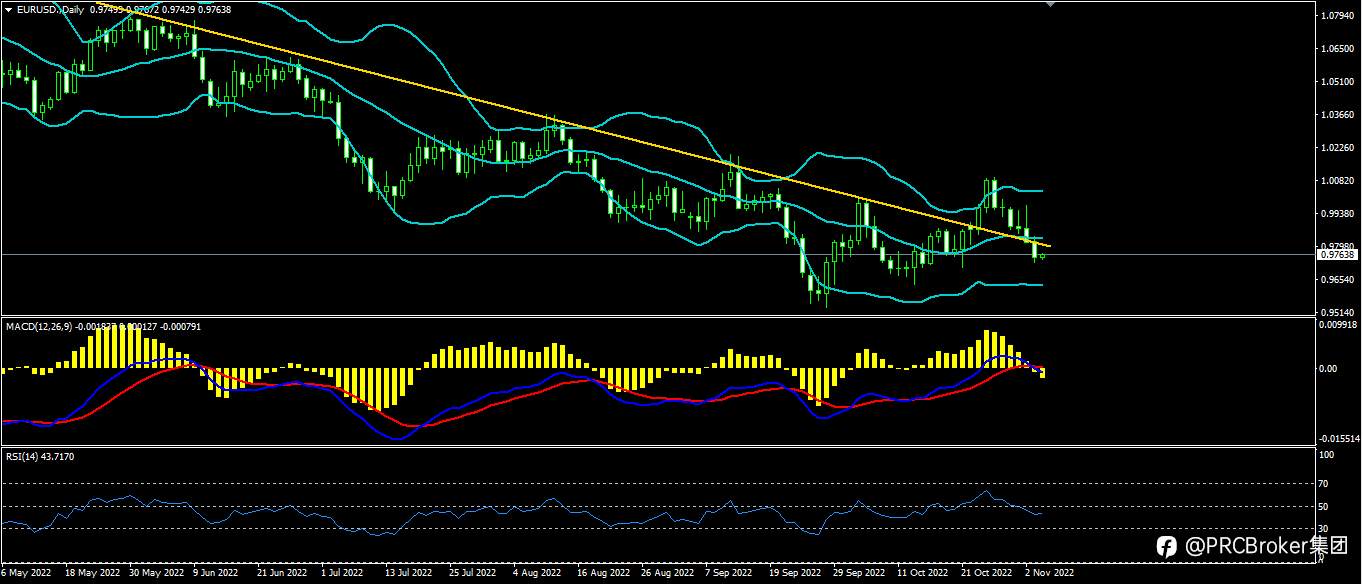Image resolution: width=1363 pixels, height=584 pixels.
Task: Click the 16 Aug 2022 date label
Action: coord(602,574)
